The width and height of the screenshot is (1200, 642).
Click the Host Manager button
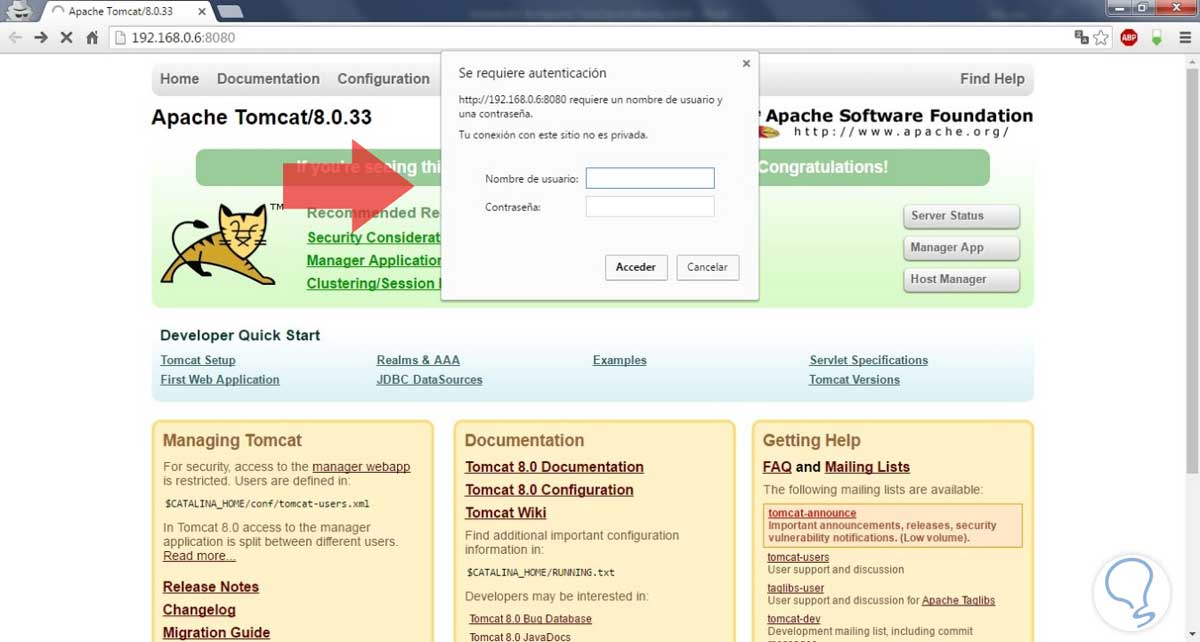(961, 280)
